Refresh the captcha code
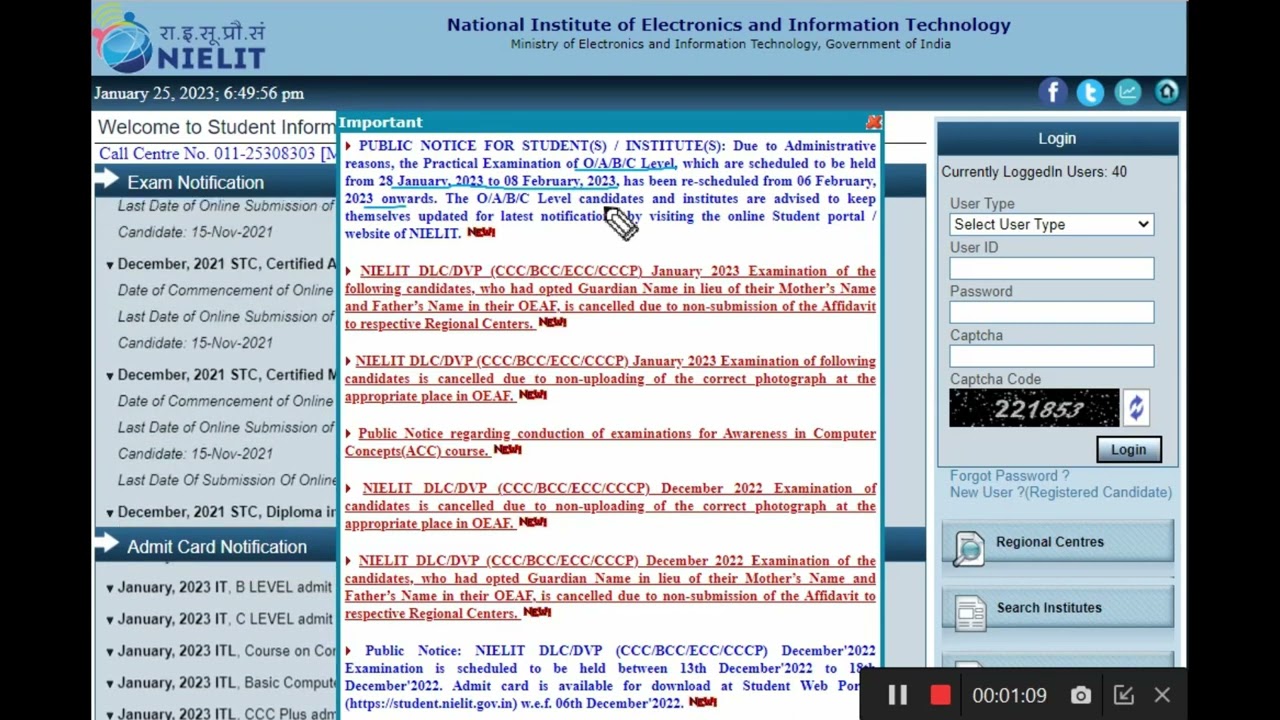 point(1136,407)
